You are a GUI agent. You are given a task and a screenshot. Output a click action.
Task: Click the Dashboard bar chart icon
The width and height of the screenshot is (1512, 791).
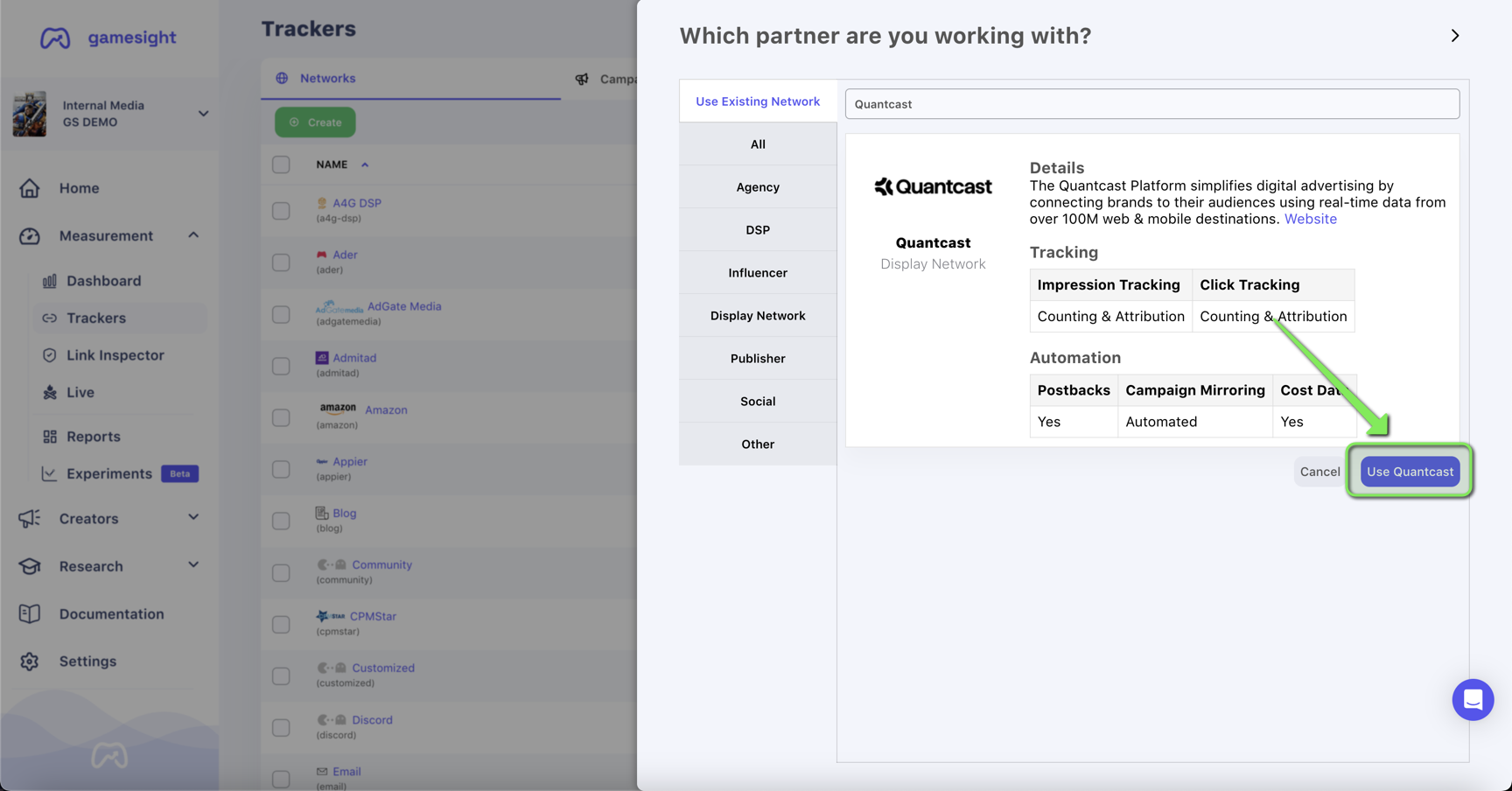[50, 281]
